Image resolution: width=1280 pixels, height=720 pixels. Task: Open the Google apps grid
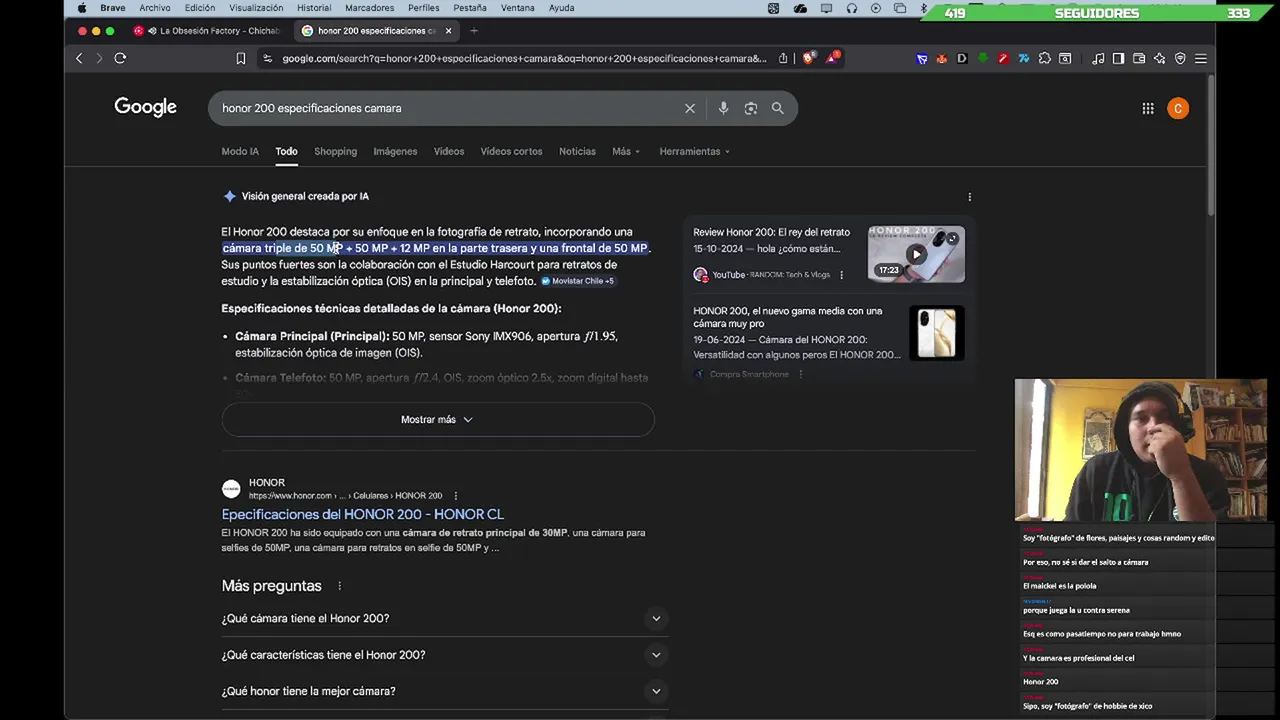tap(1148, 108)
